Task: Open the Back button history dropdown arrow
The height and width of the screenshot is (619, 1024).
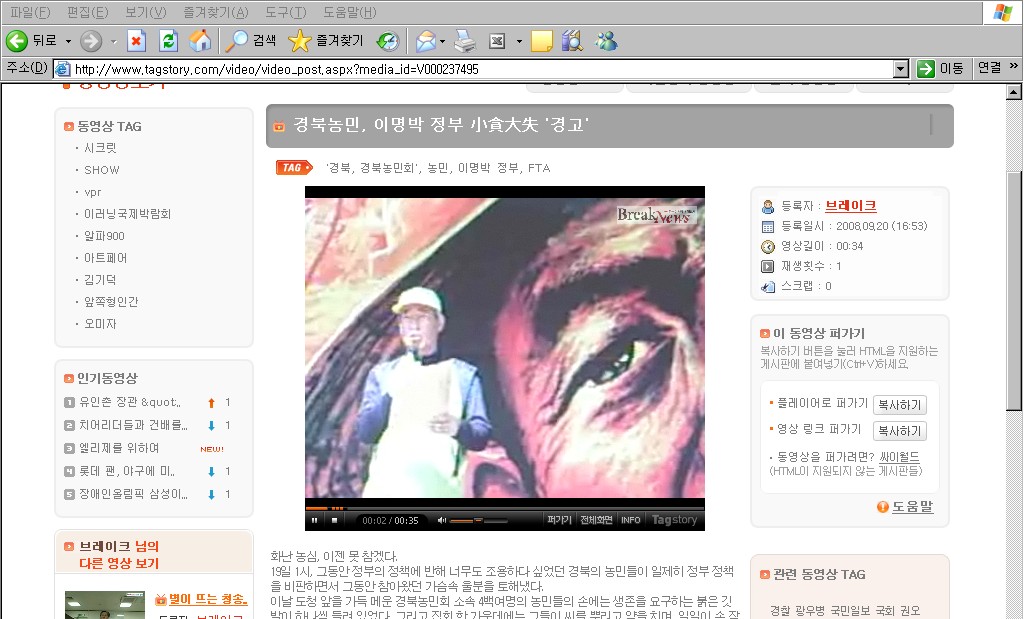Action: click(x=68, y=41)
